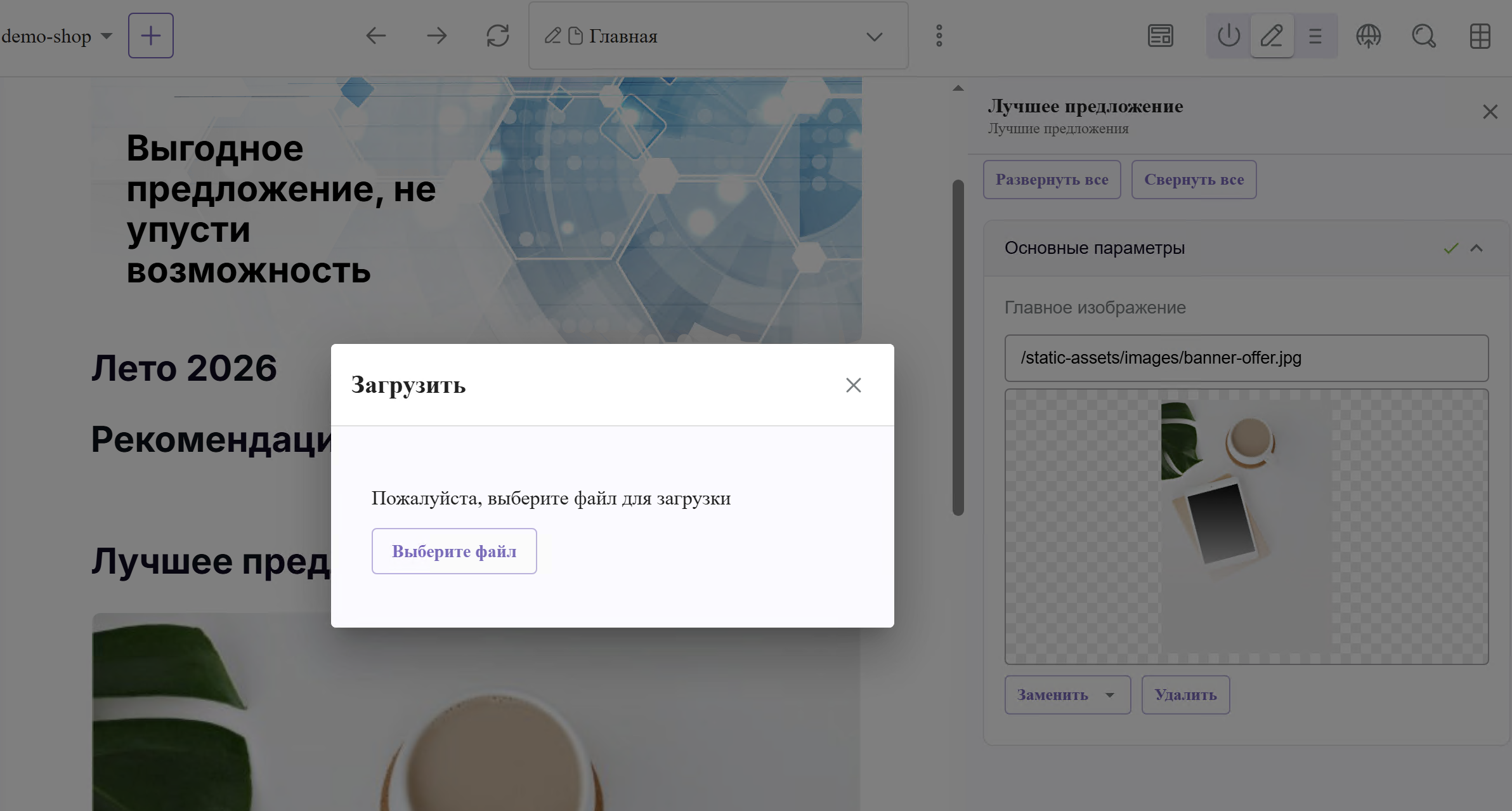Toggle the power mode icon
This screenshot has width=1512, height=811.
[x=1228, y=36]
